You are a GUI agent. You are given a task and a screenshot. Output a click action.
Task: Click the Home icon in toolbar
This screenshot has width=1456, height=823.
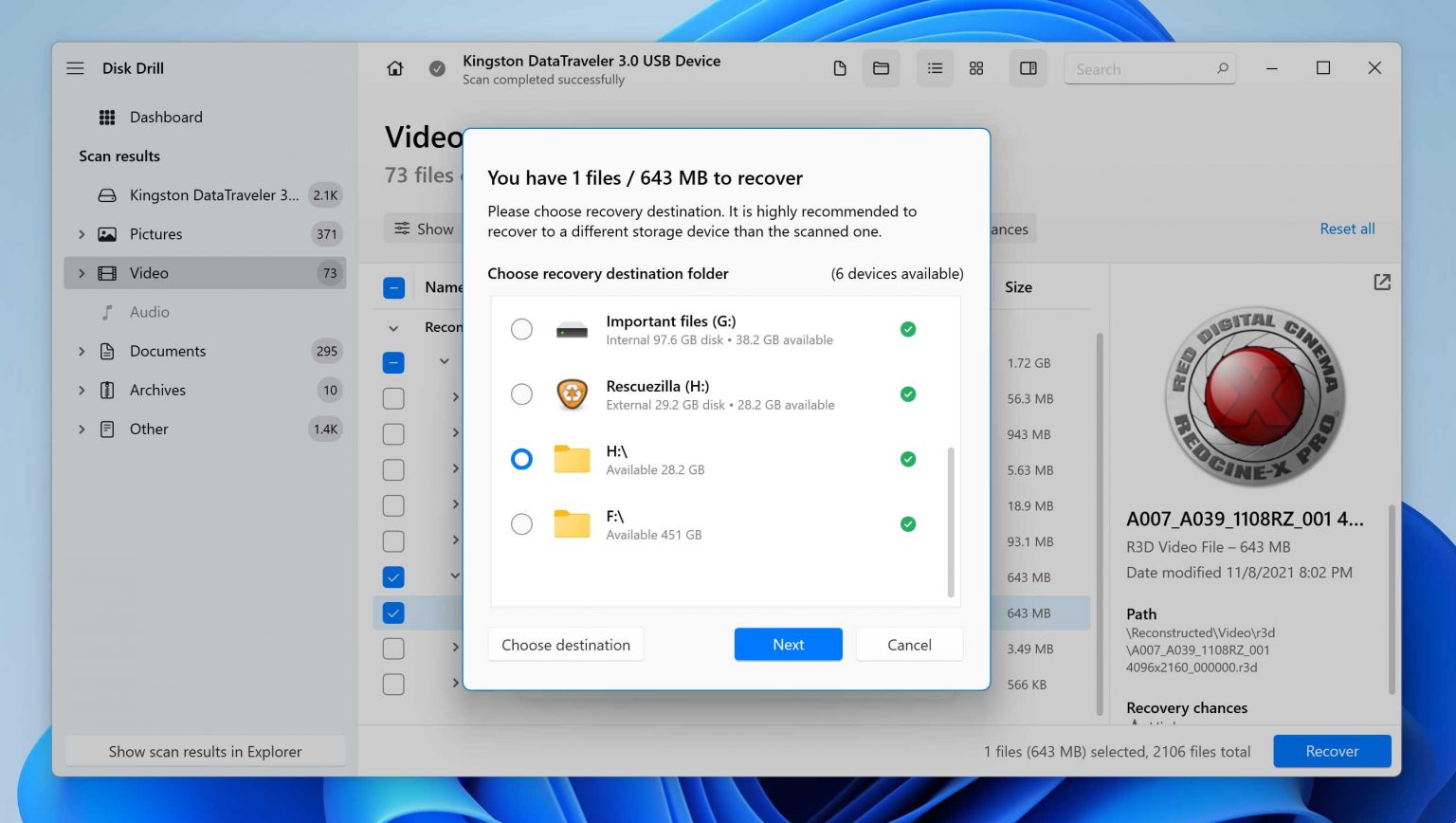395,68
